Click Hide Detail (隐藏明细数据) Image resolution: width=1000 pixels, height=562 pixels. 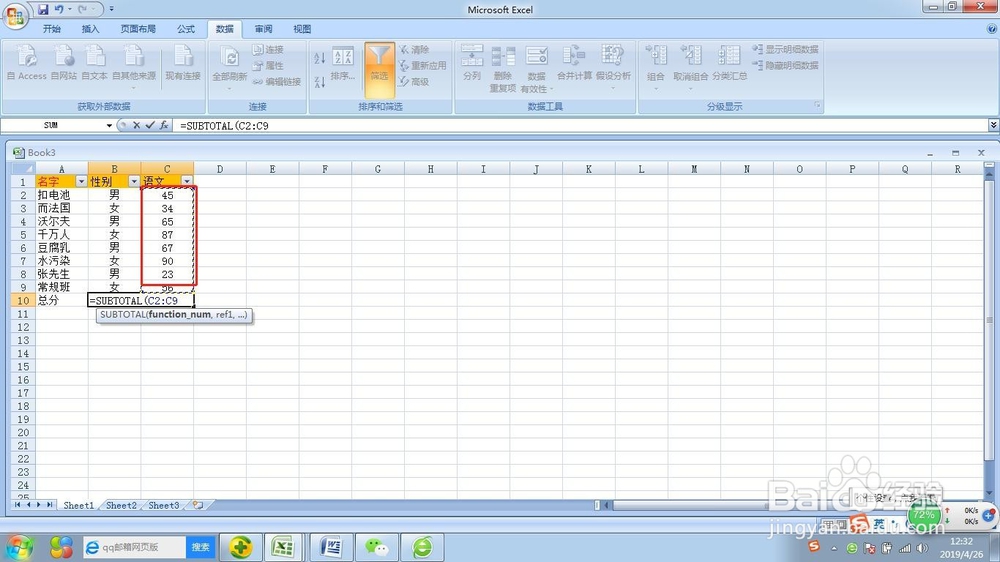(x=785, y=66)
